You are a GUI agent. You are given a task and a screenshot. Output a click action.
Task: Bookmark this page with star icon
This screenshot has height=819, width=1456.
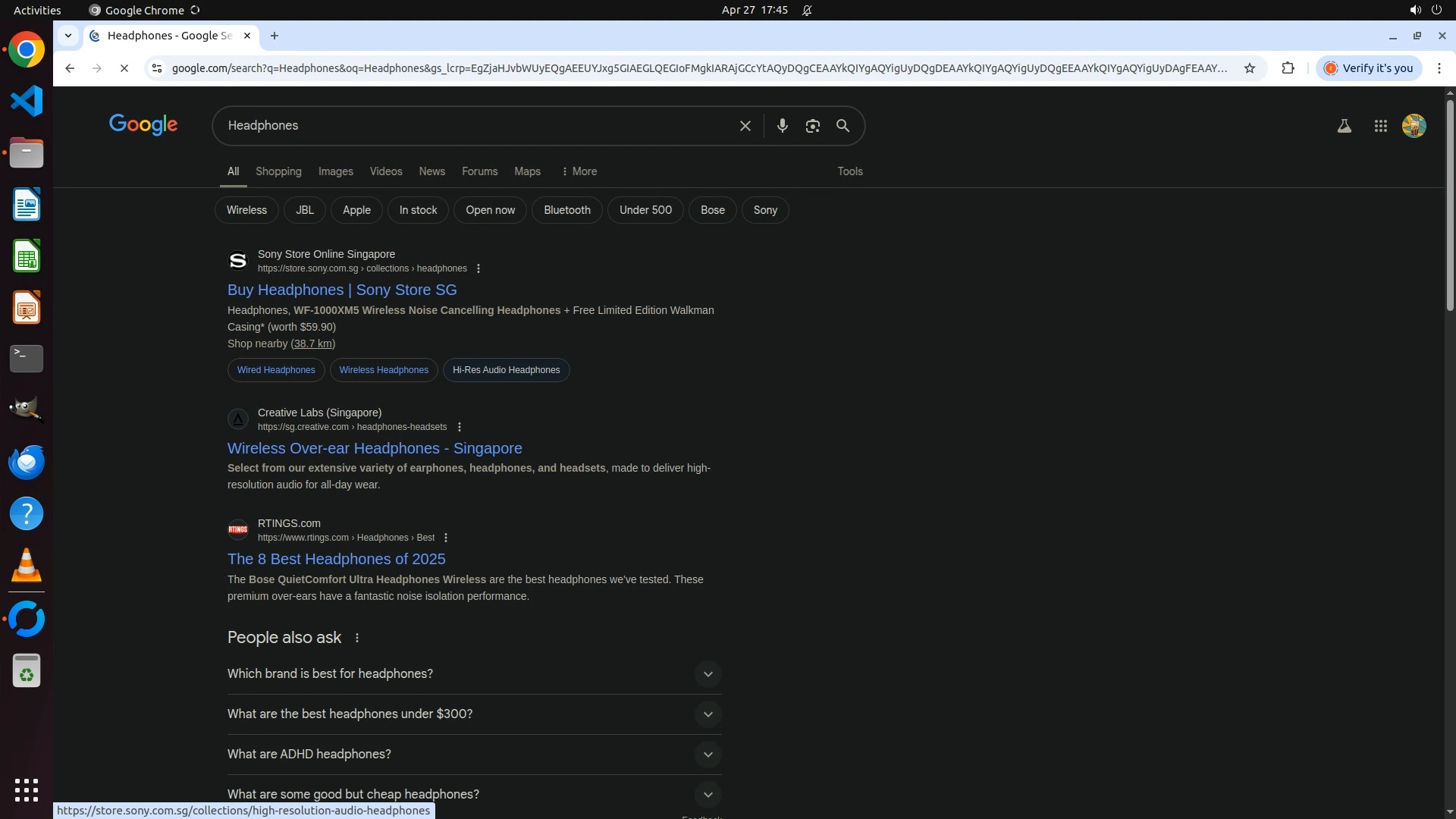(x=1249, y=68)
